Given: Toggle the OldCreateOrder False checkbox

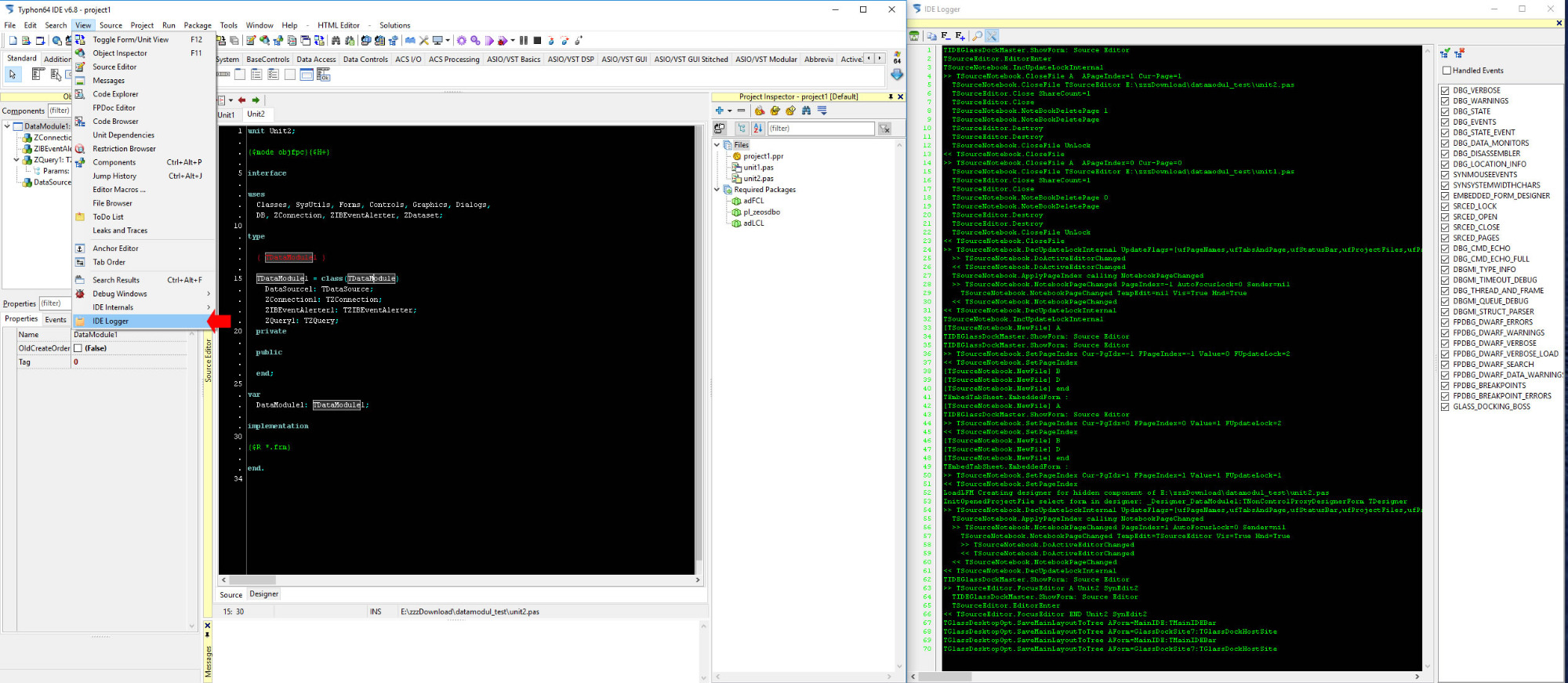Looking at the screenshot, I should coord(78,348).
